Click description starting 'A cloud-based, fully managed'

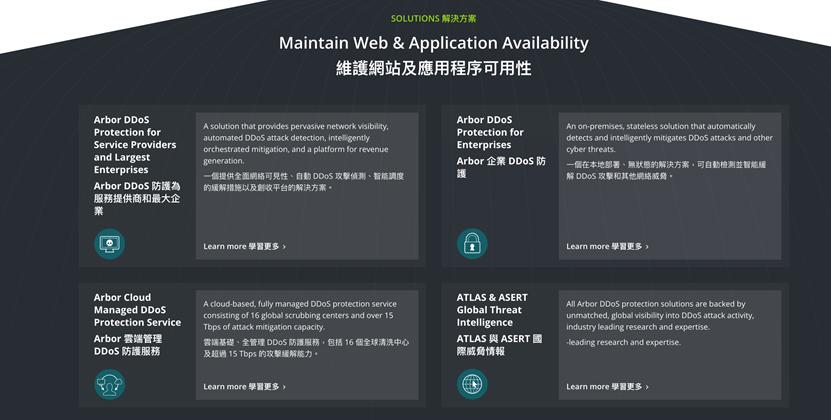(300, 316)
